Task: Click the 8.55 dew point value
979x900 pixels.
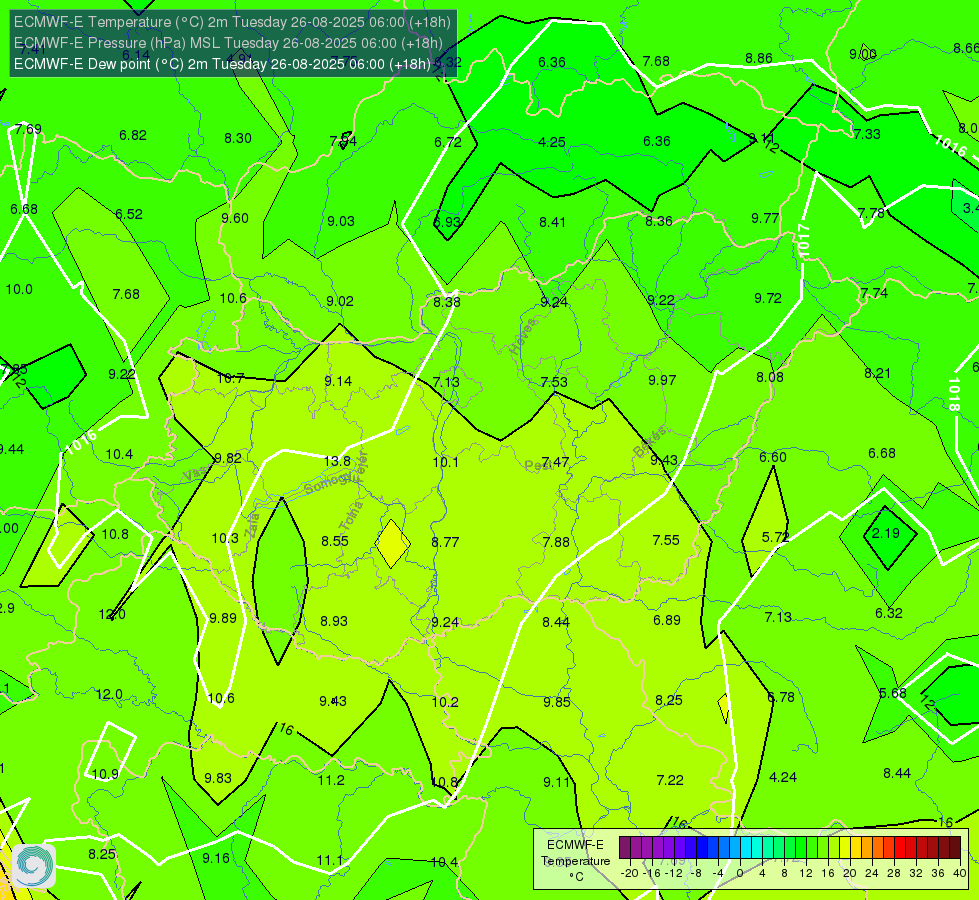Action: (335, 541)
